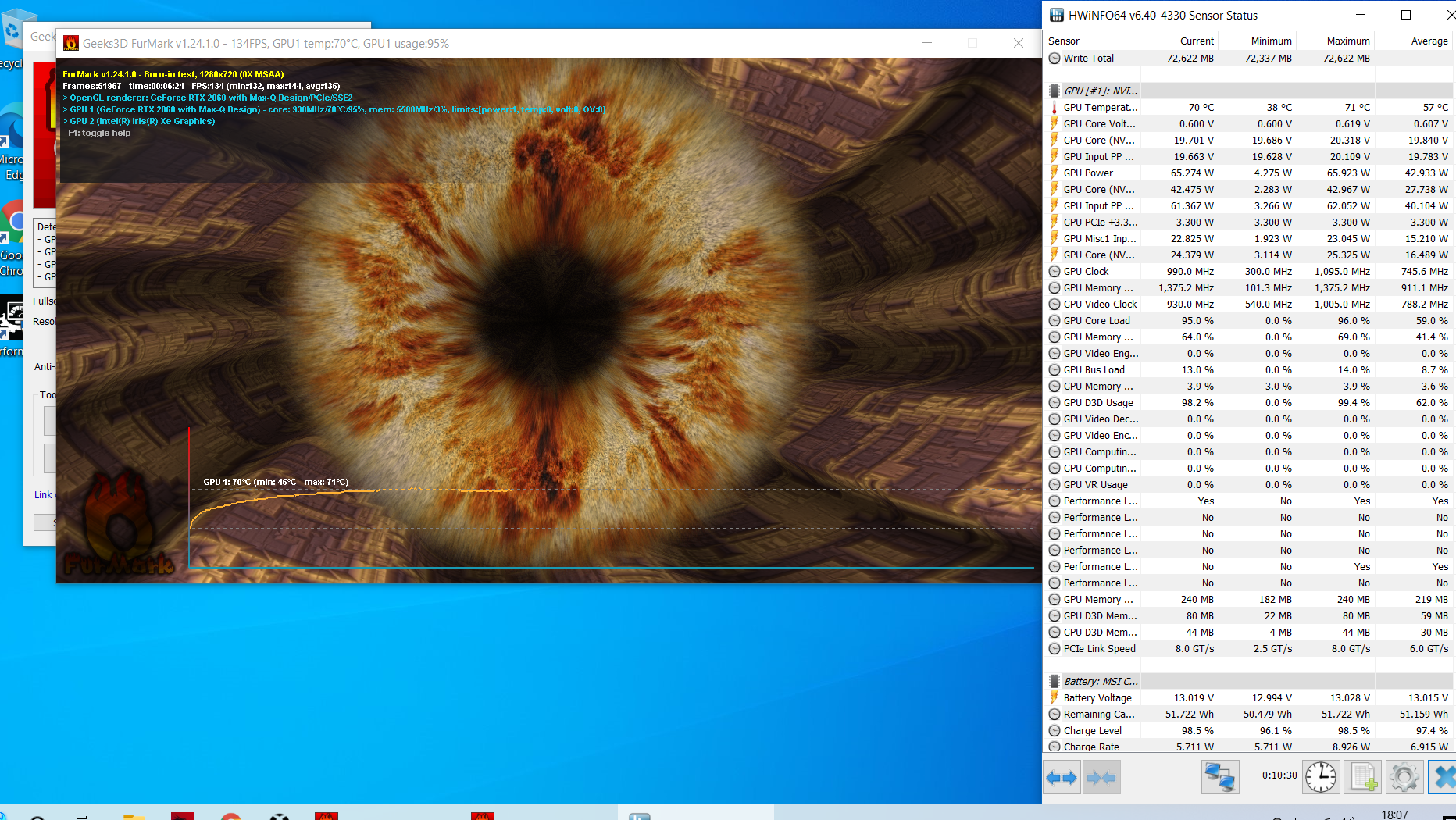Click the Link hyperlink in the Geeks3D window

coord(43,495)
